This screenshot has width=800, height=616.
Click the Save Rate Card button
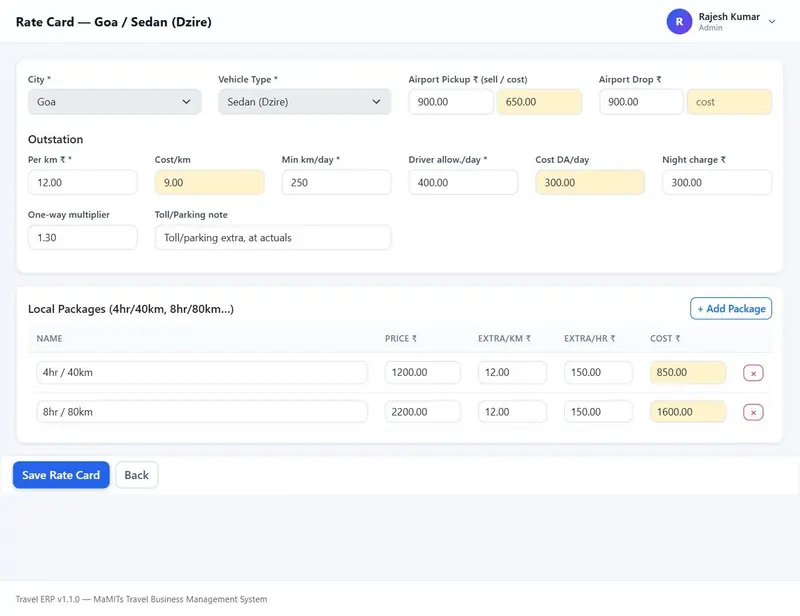click(x=61, y=475)
